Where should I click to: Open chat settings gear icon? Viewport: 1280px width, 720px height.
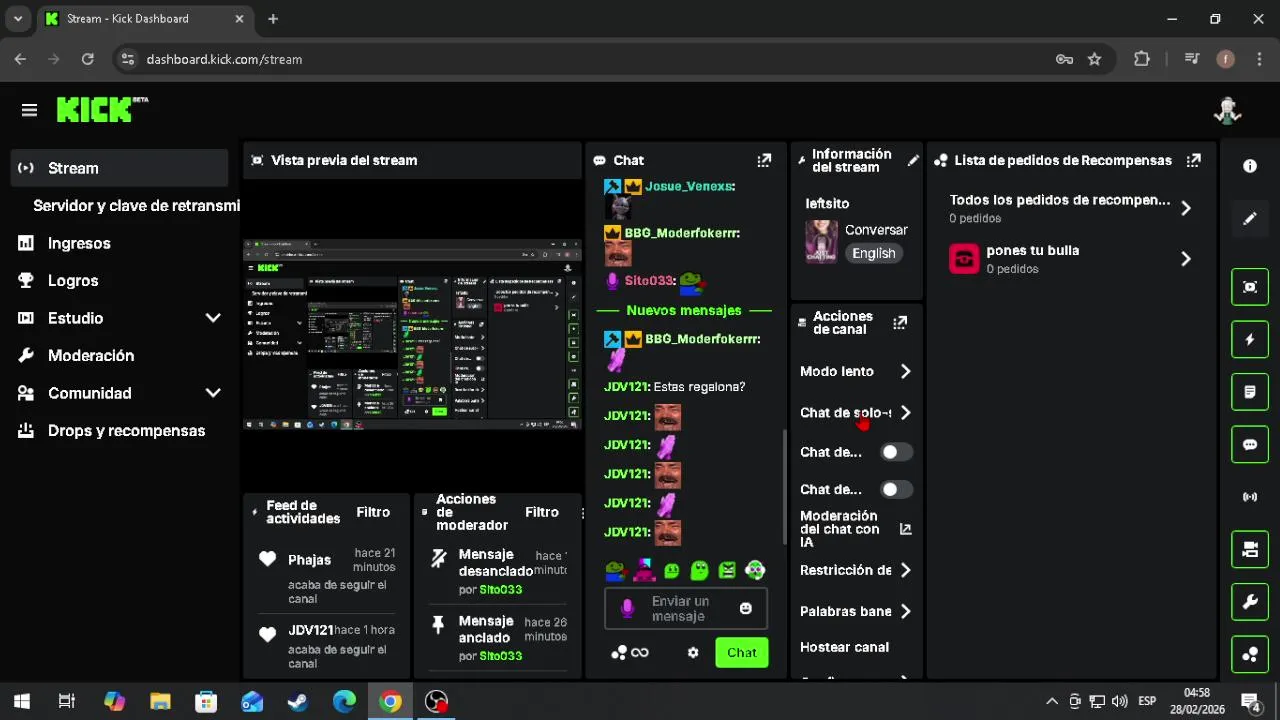(693, 652)
